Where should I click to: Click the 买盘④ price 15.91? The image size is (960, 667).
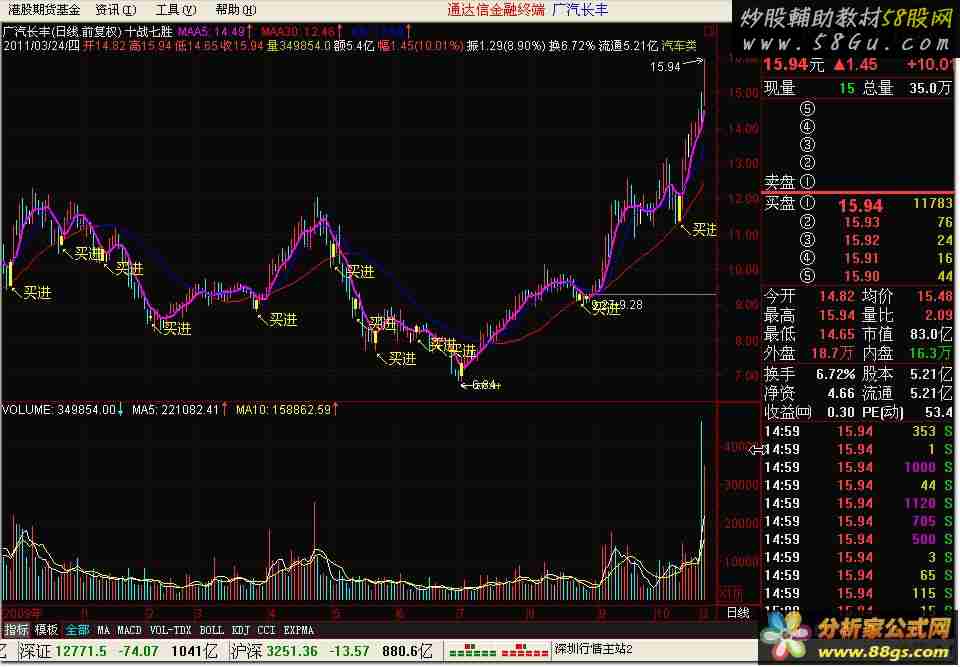pos(861,258)
